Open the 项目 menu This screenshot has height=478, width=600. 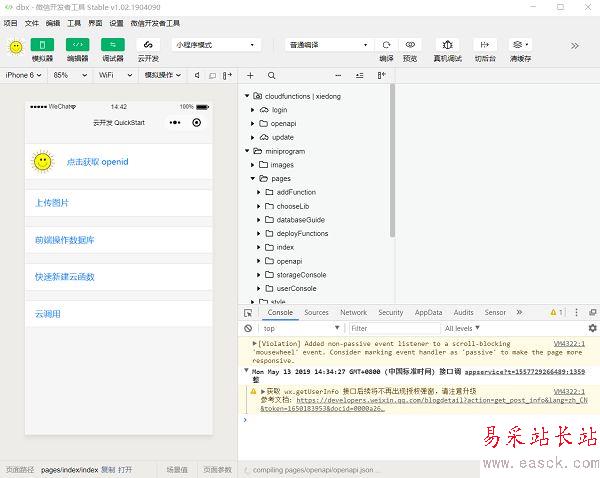pos(10,23)
